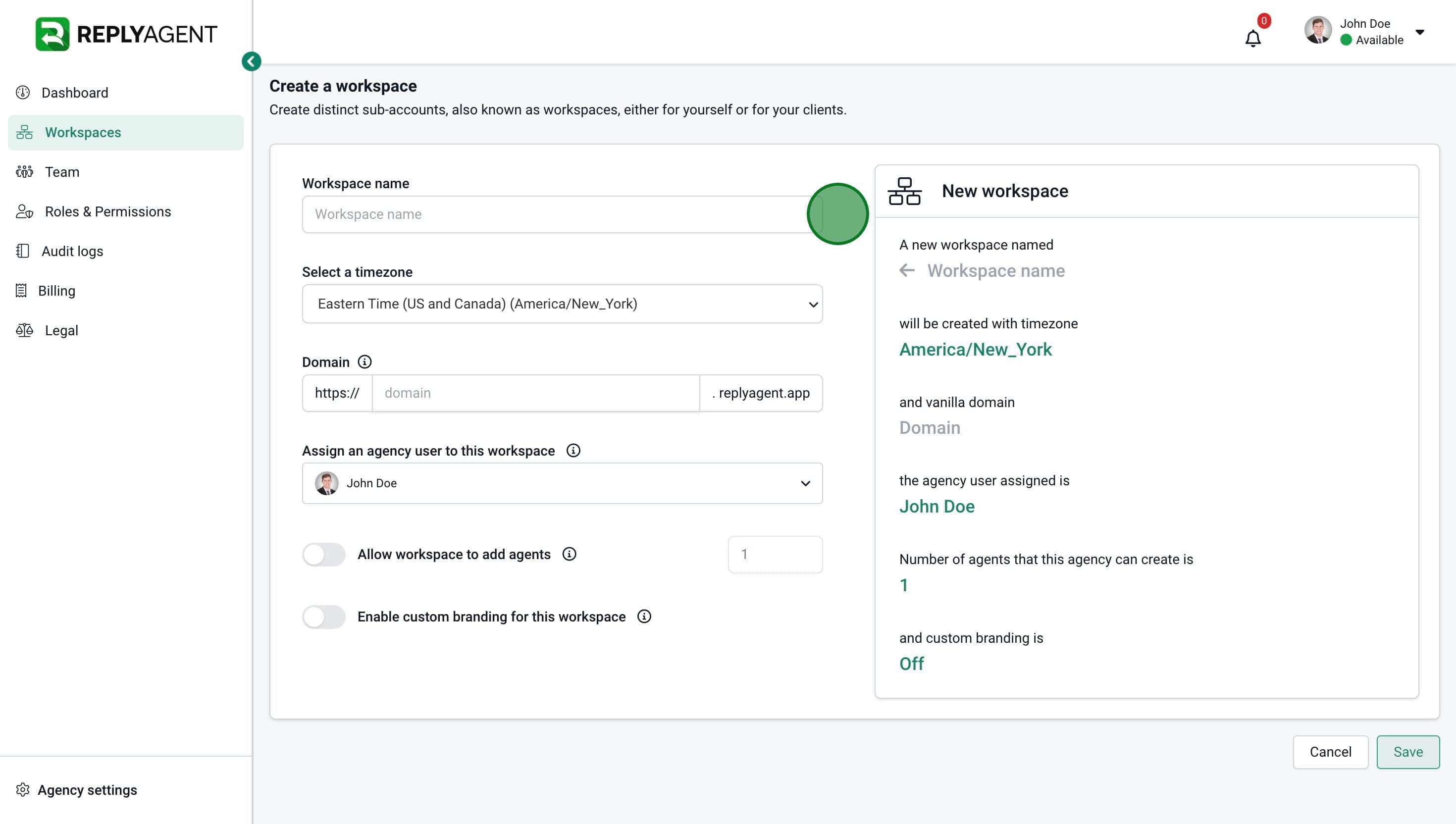This screenshot has width=1456, height=824.
Task: Click John Doe's profile avatar in the header
Action: click(1318, 31)
